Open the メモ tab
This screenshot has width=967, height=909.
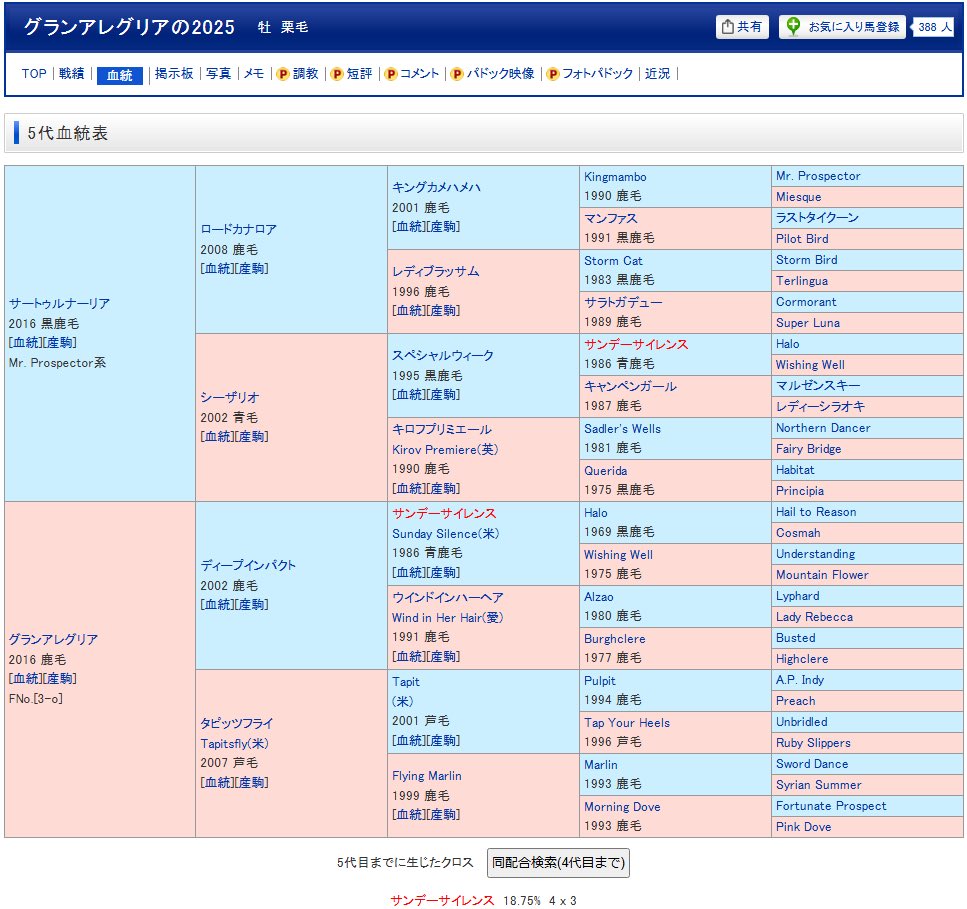pos(253,73)
